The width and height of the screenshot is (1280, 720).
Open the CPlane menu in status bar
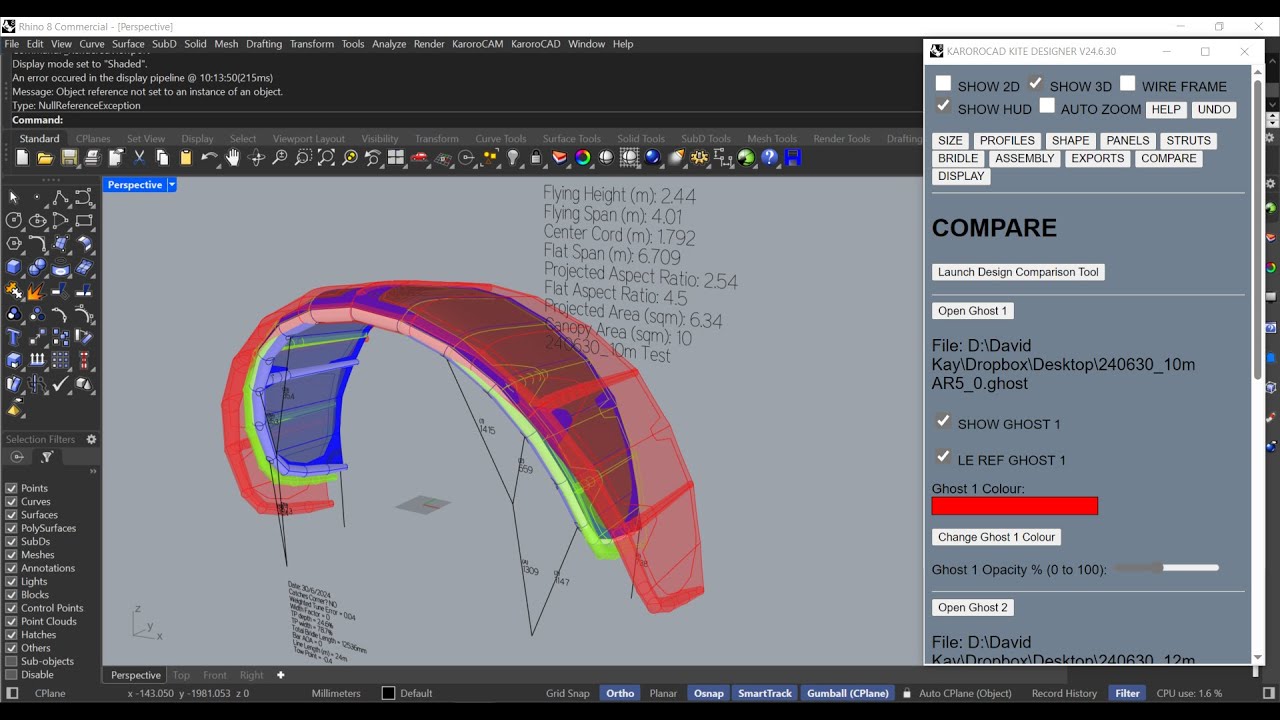50,693
